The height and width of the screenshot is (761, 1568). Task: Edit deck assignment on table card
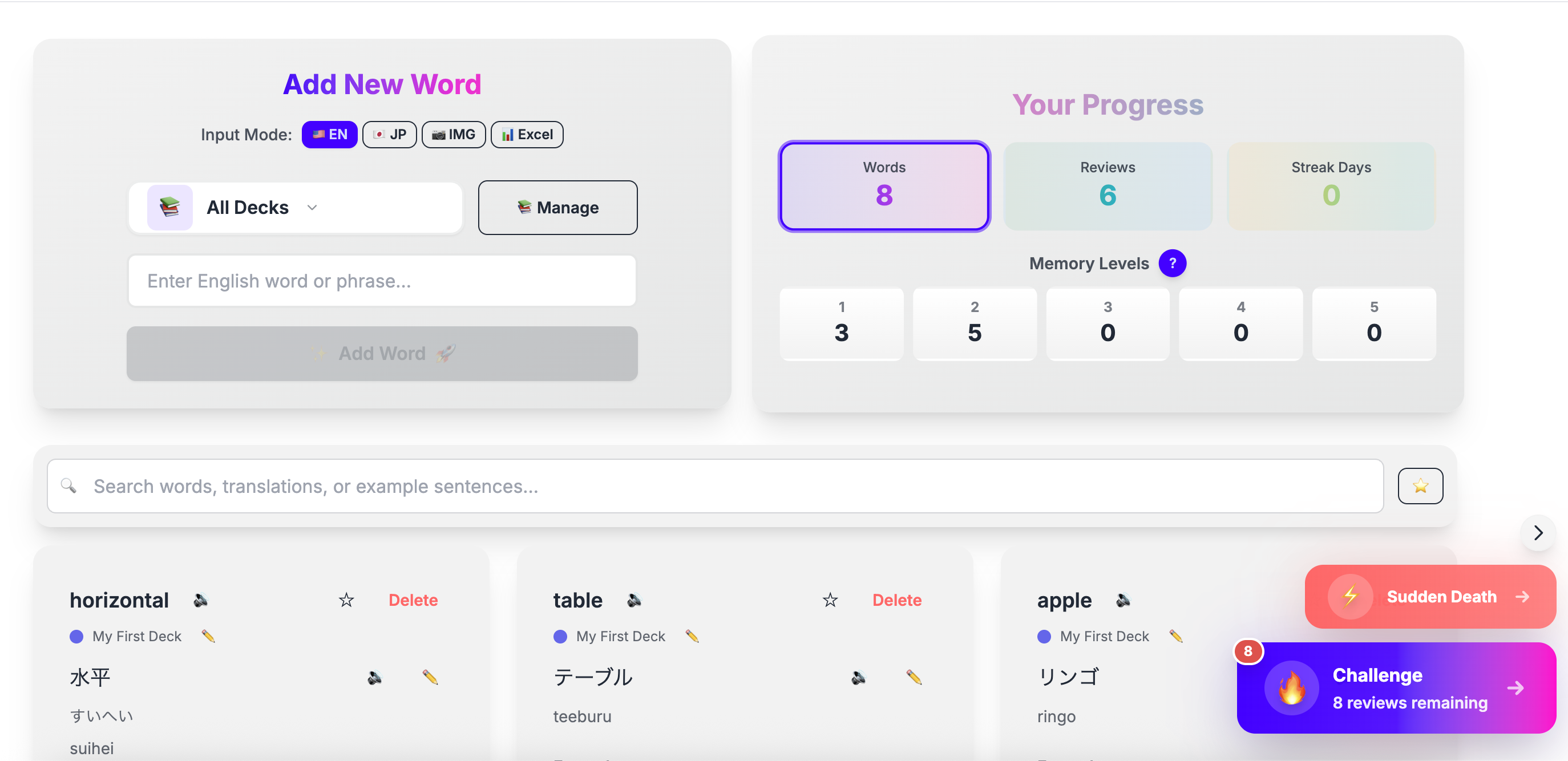coord(692,636)
